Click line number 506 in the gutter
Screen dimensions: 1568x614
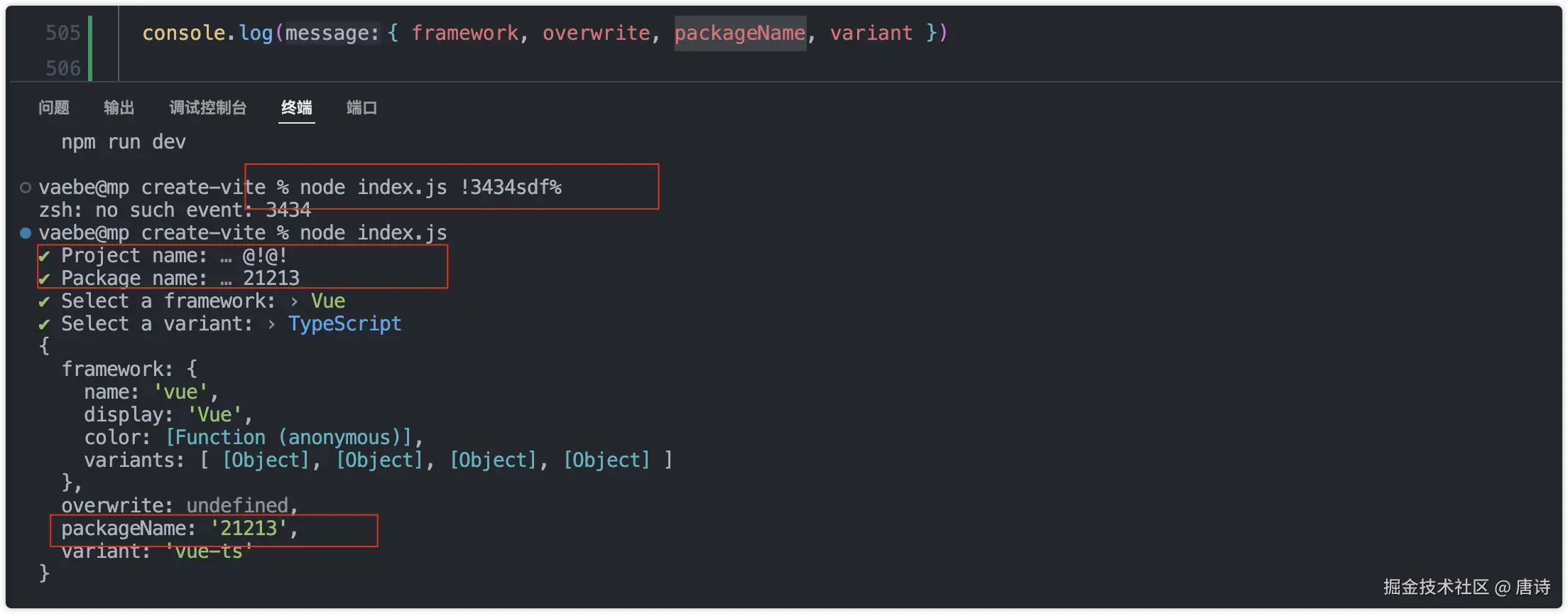point(62,68)
